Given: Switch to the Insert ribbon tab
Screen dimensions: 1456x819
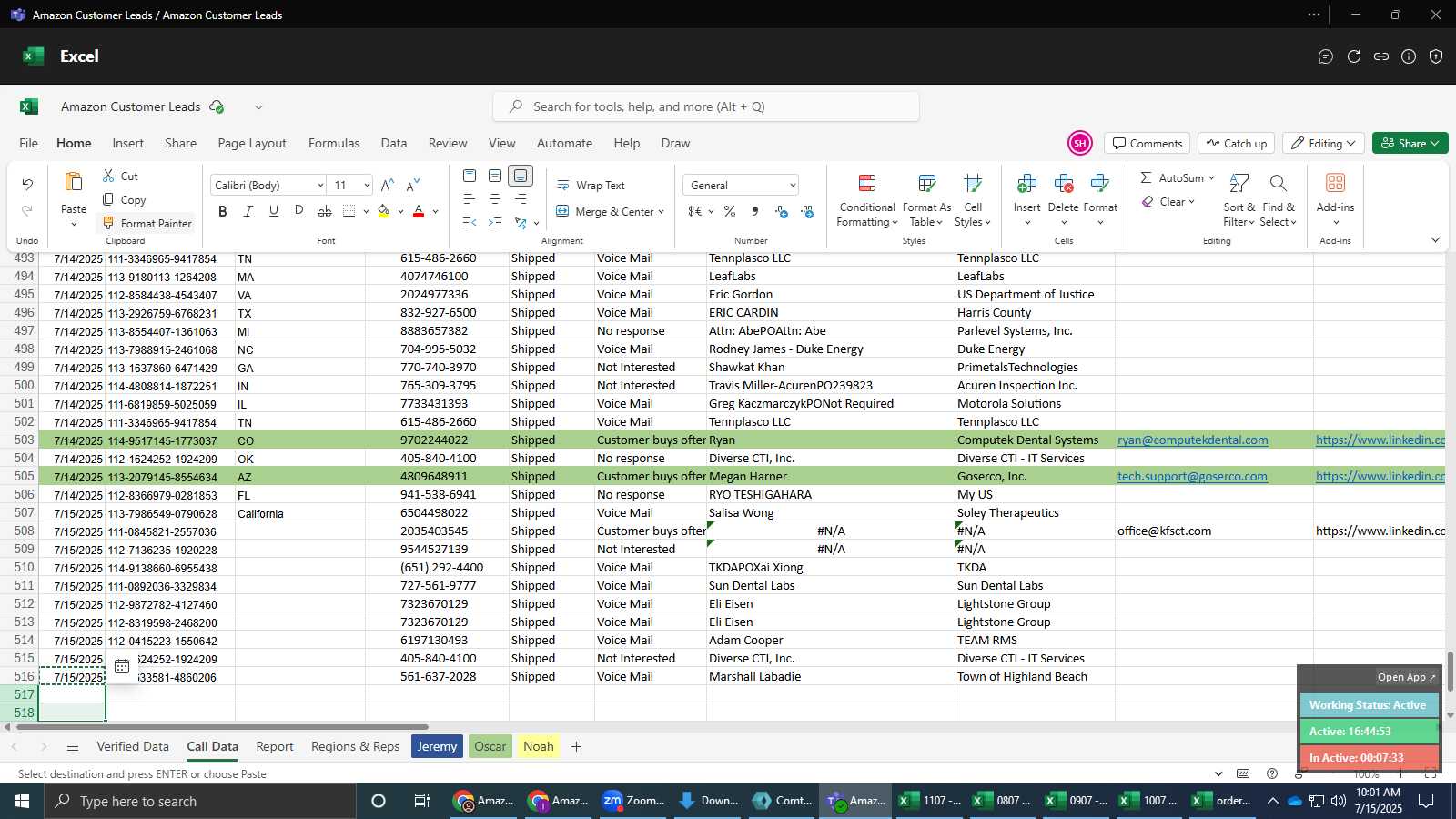Looking at the screenshot, I should pyautogui.click(x=127, y=143).
